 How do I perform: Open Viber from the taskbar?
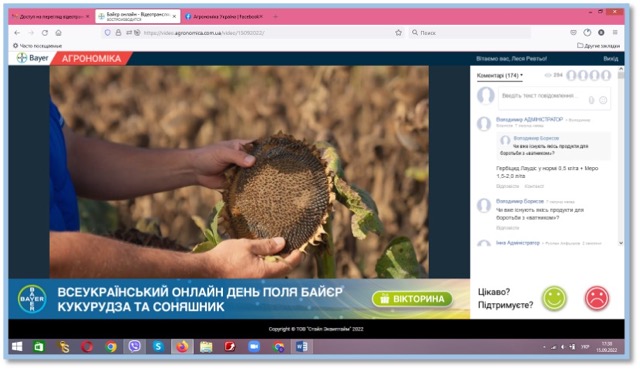pos(134,347)
